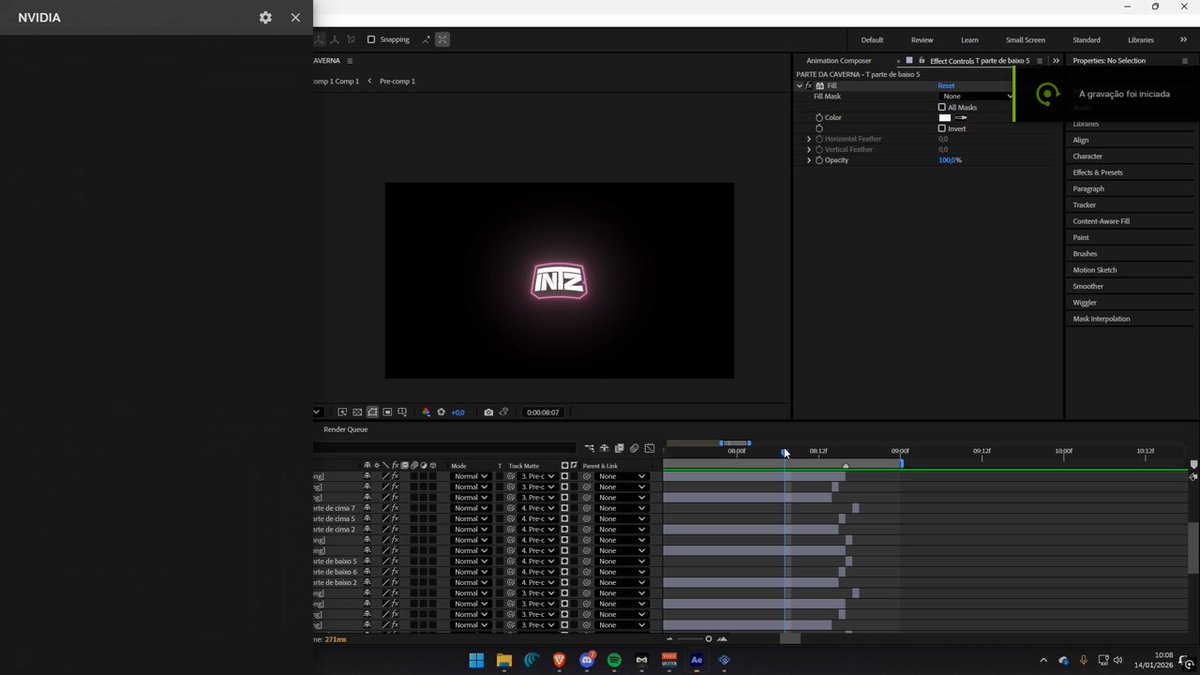The height and width of the screenshot is (675, 1200).
Task: Open NVIDIA overlay settings gear
Action: pos(265,17)
